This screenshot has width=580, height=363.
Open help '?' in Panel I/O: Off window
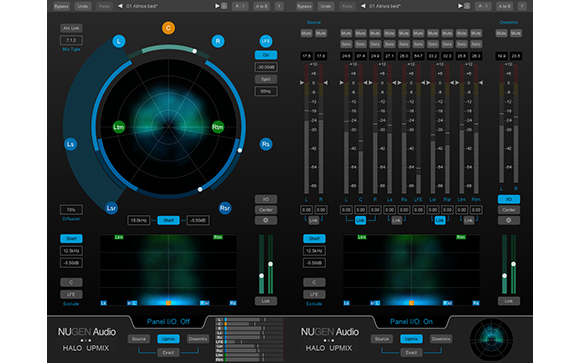pos(279,6)
